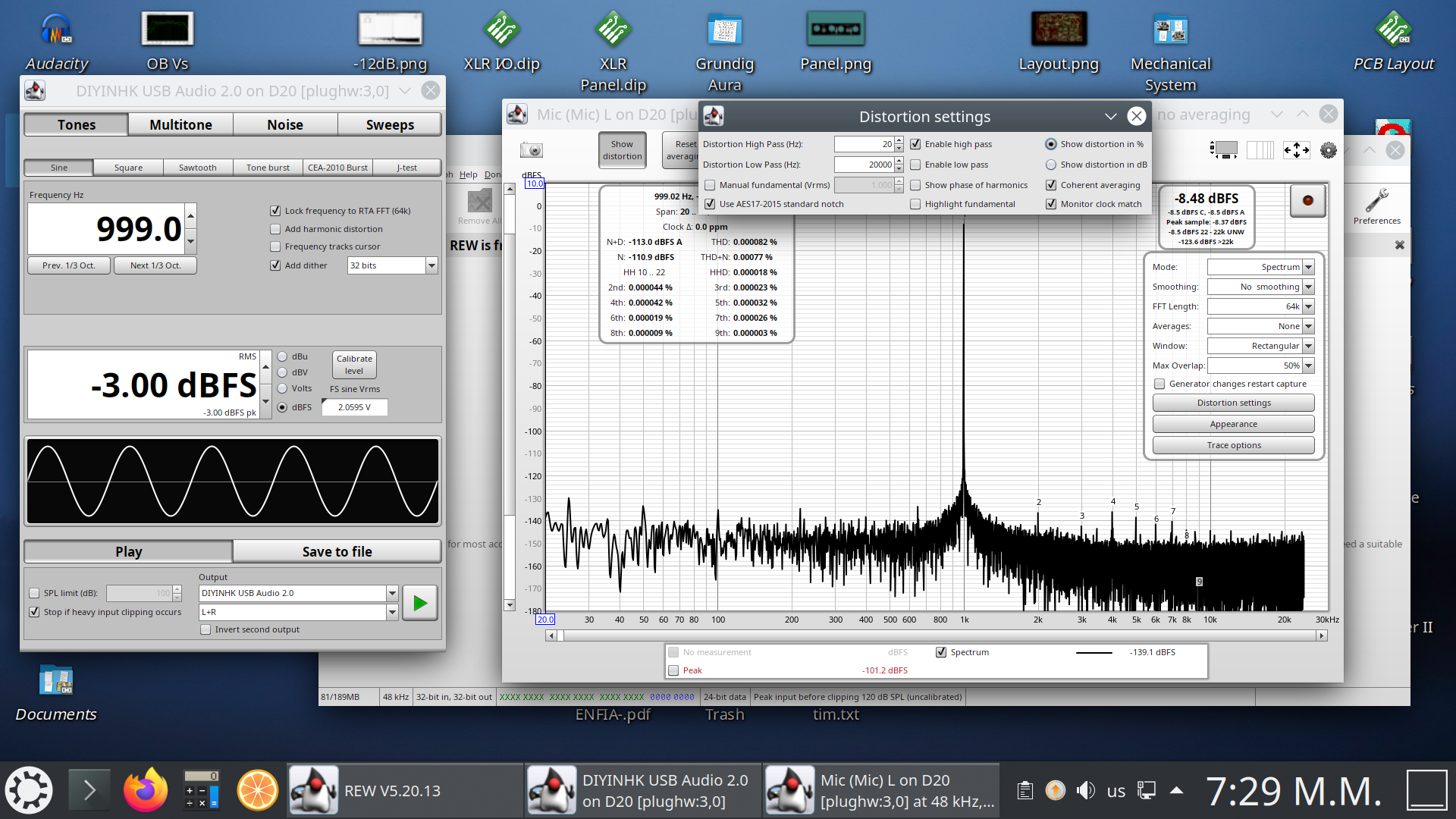Open XLR Panel.dip desktop file

click(x=613, y=52)
